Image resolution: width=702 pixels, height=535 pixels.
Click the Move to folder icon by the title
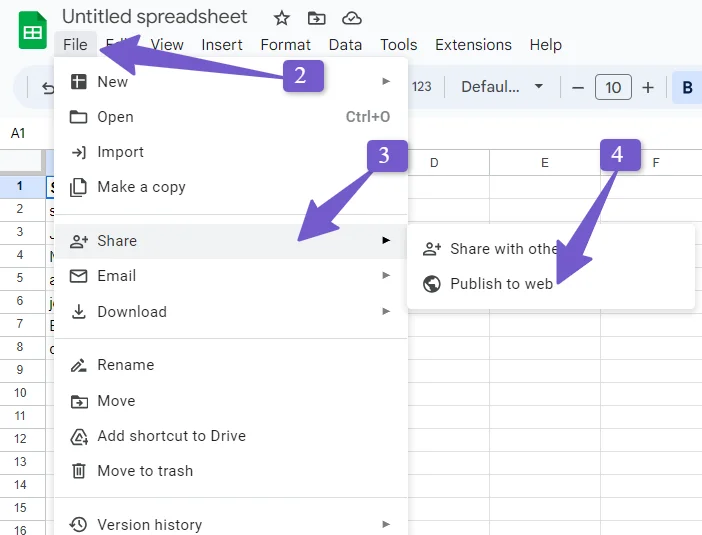[317, 18]
